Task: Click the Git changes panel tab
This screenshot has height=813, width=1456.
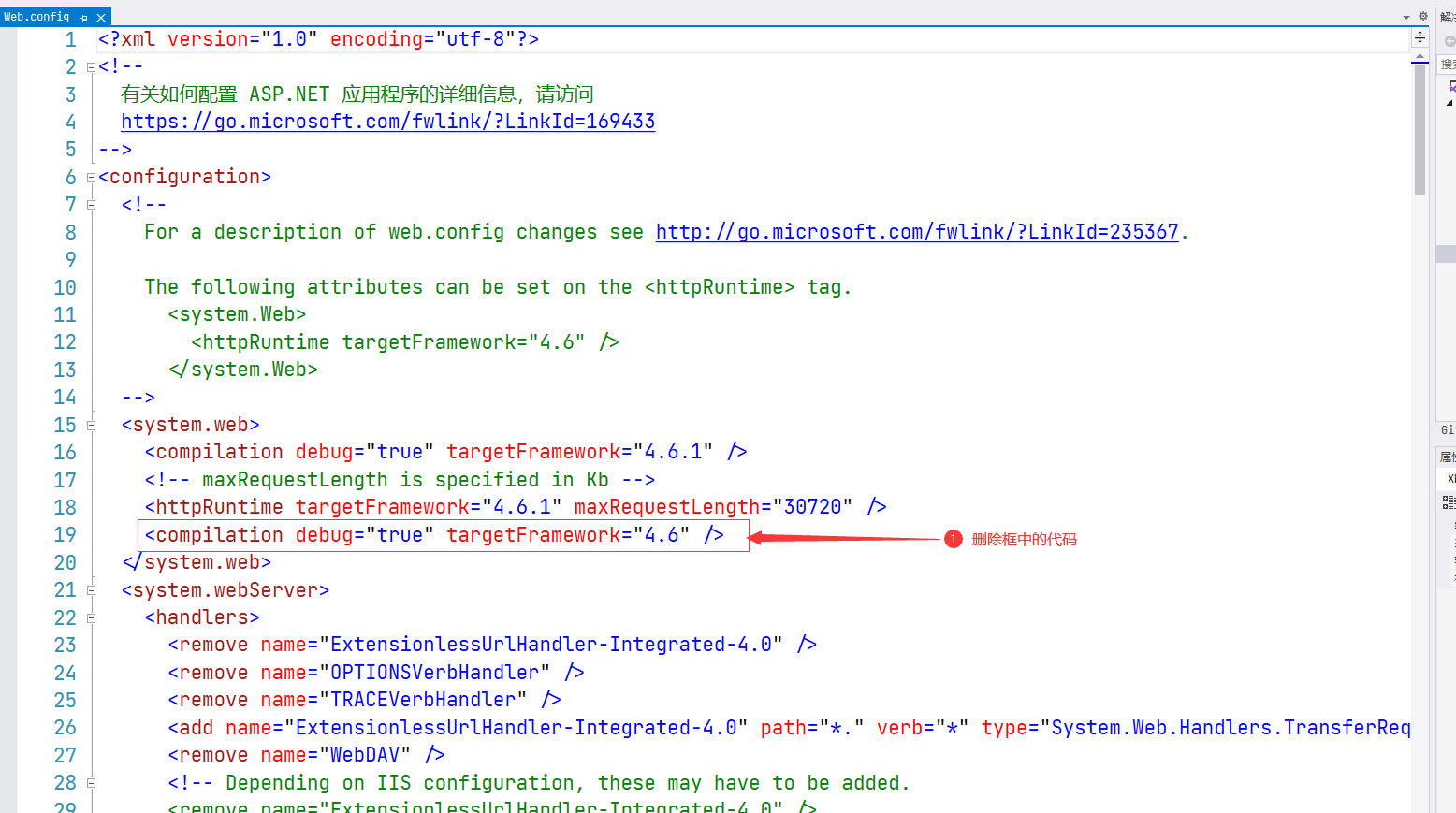Action: click(1448, 429)
